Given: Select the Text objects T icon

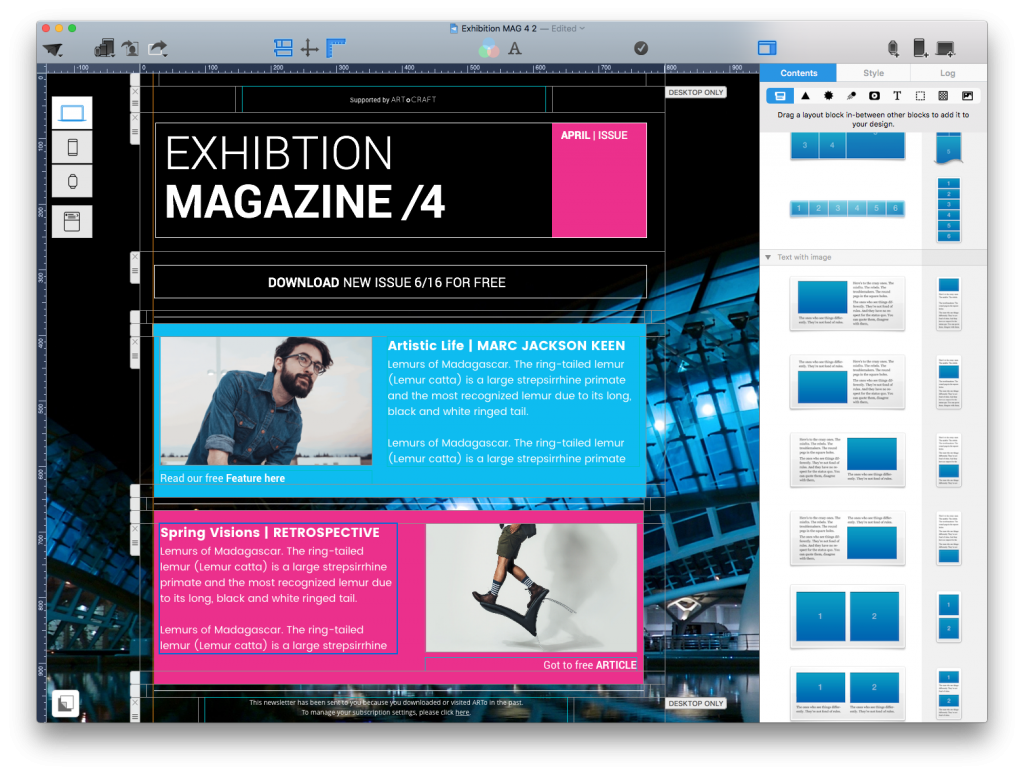Looking at the screenshot, I should 897,96.
